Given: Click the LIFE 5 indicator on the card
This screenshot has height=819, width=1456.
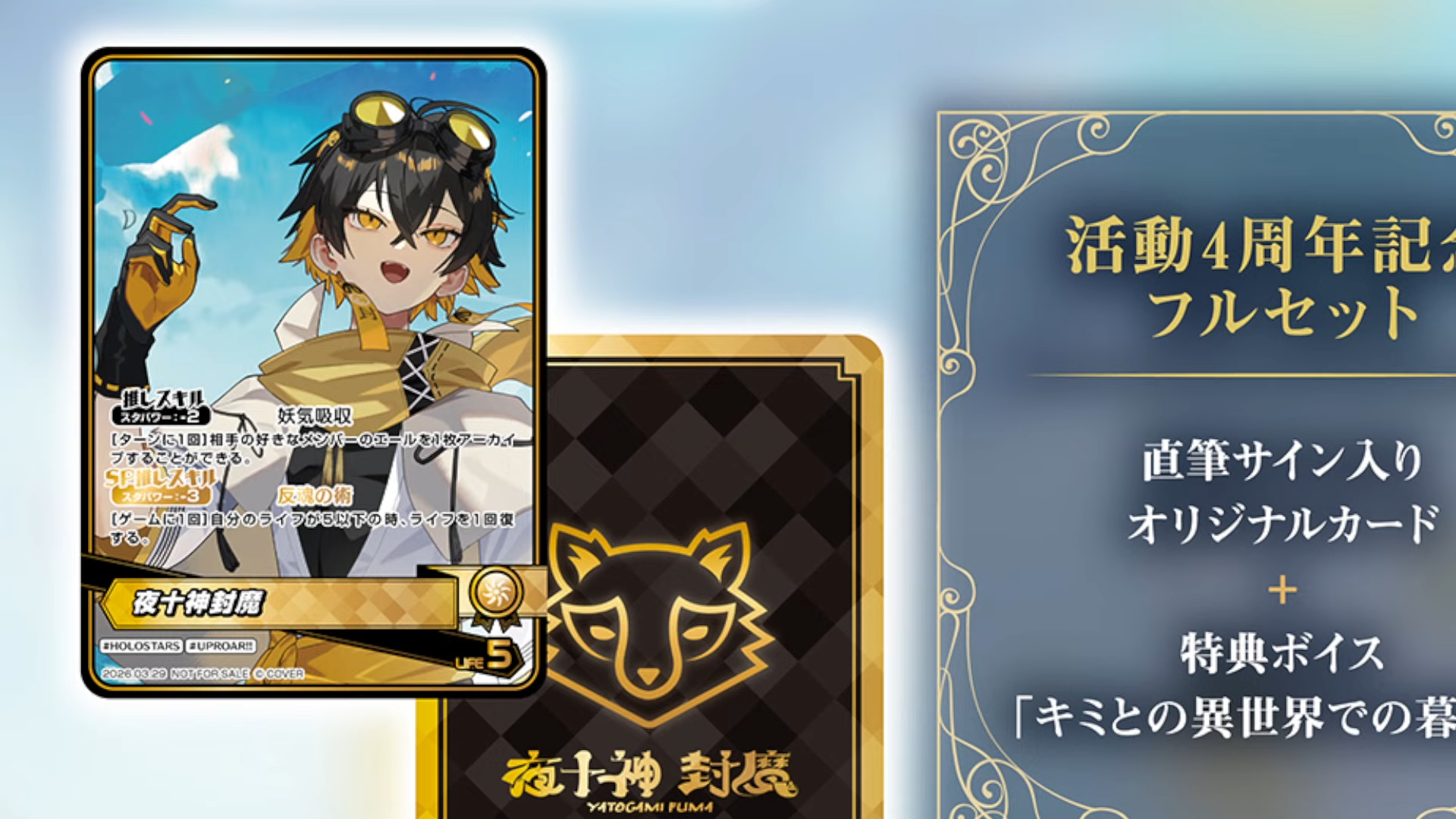Looking at the screenshot, I should click(485, 656).
